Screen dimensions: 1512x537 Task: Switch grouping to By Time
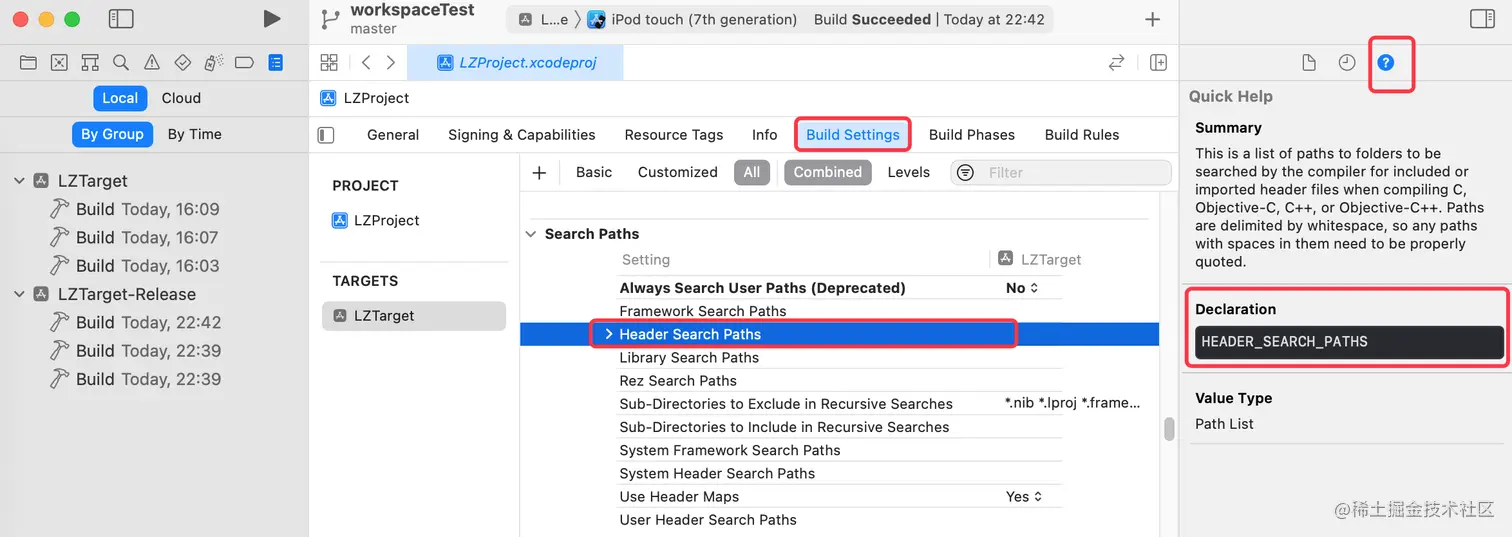(x=195, y=134)
